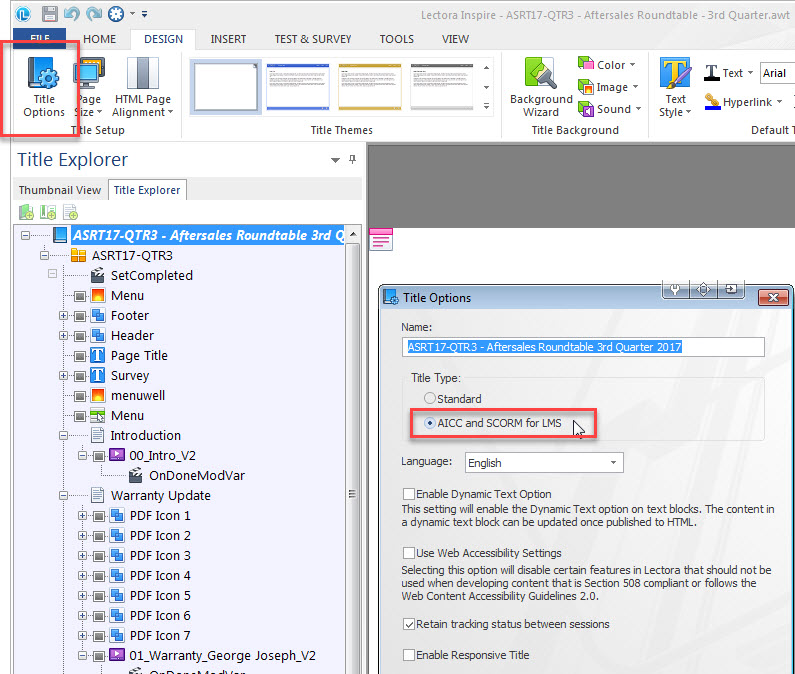The width and height of the screenshot is (795, 674).
Task: Select the Introduction page in tree
Action: (146, 436)
